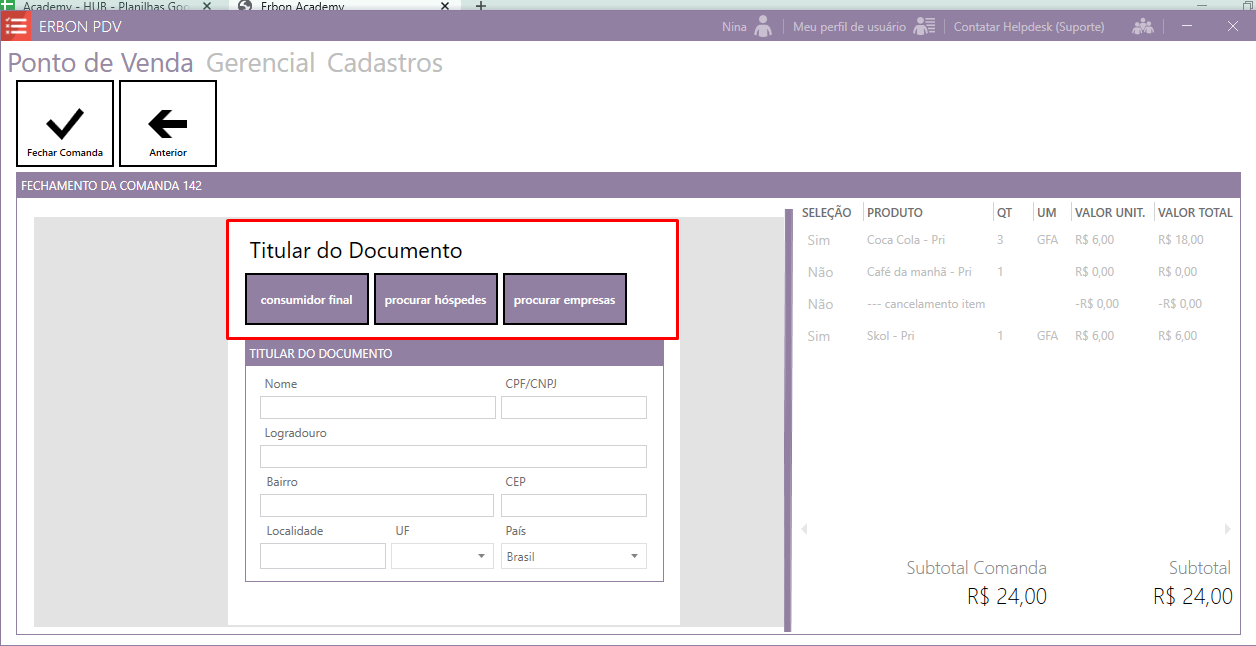
Task: Click the right arrow of product list scrollbar
Action: [x=1227, y=529]
